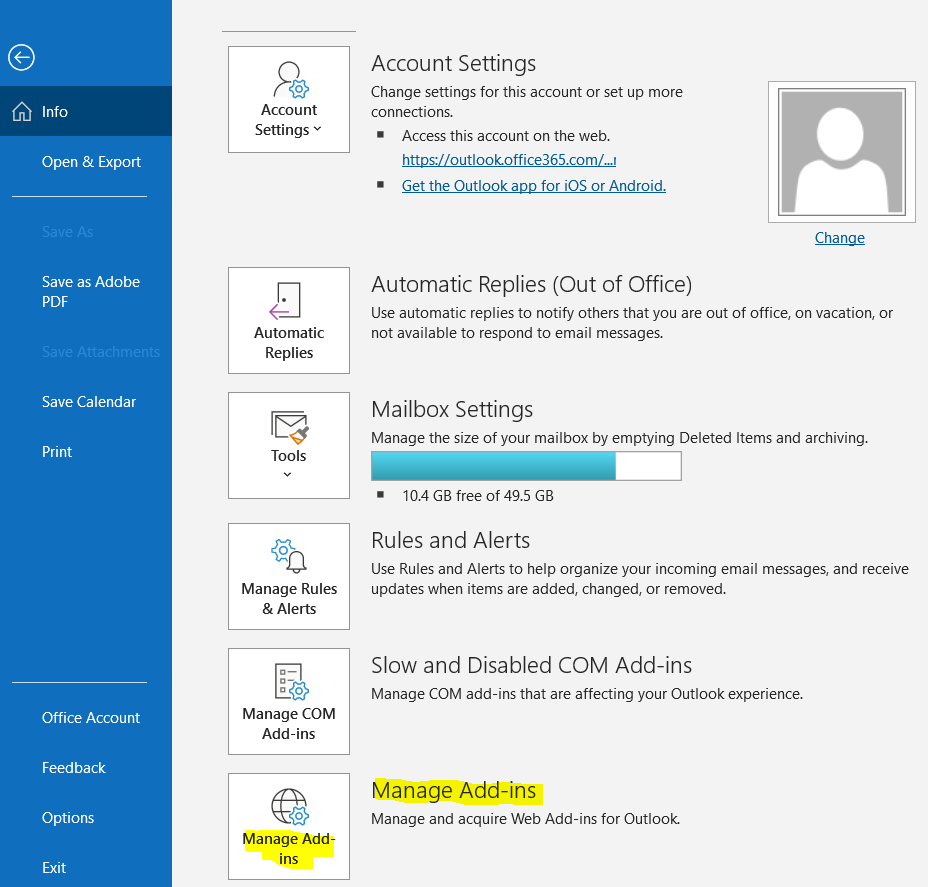Open the Account Settings person-gear icon
928x887 pixels.
click(291, 79)
